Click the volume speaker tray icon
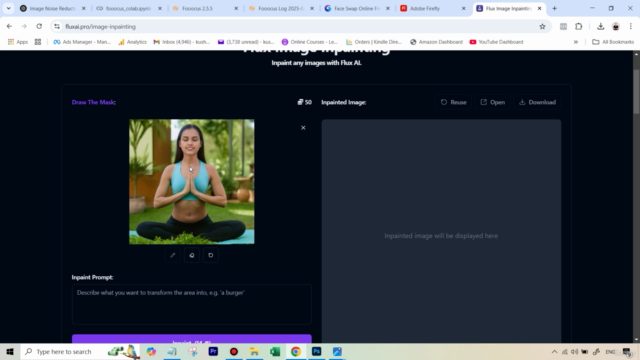Screen dimensions: 640x360 pyautogui.click(x=574, y=351)
